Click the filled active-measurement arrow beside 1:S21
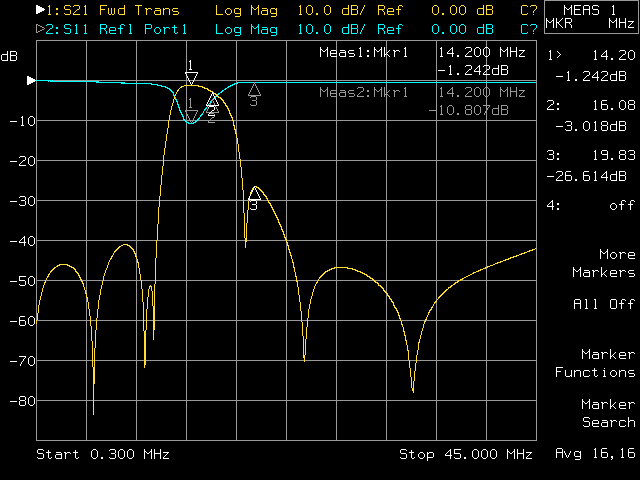Image resolution: width=640 pixels, height=480 pixels. pyautogui.click(x=40, y=9)
